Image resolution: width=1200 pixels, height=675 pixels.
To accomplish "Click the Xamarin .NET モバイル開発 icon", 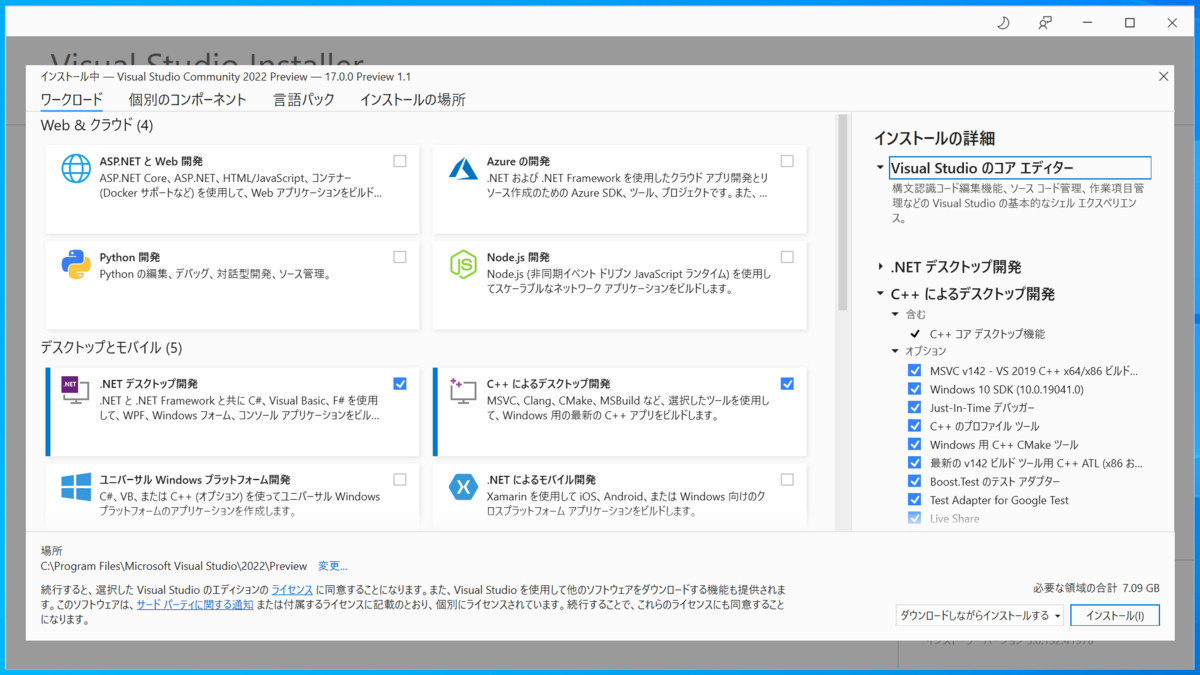I will click(x=462, y=486).
